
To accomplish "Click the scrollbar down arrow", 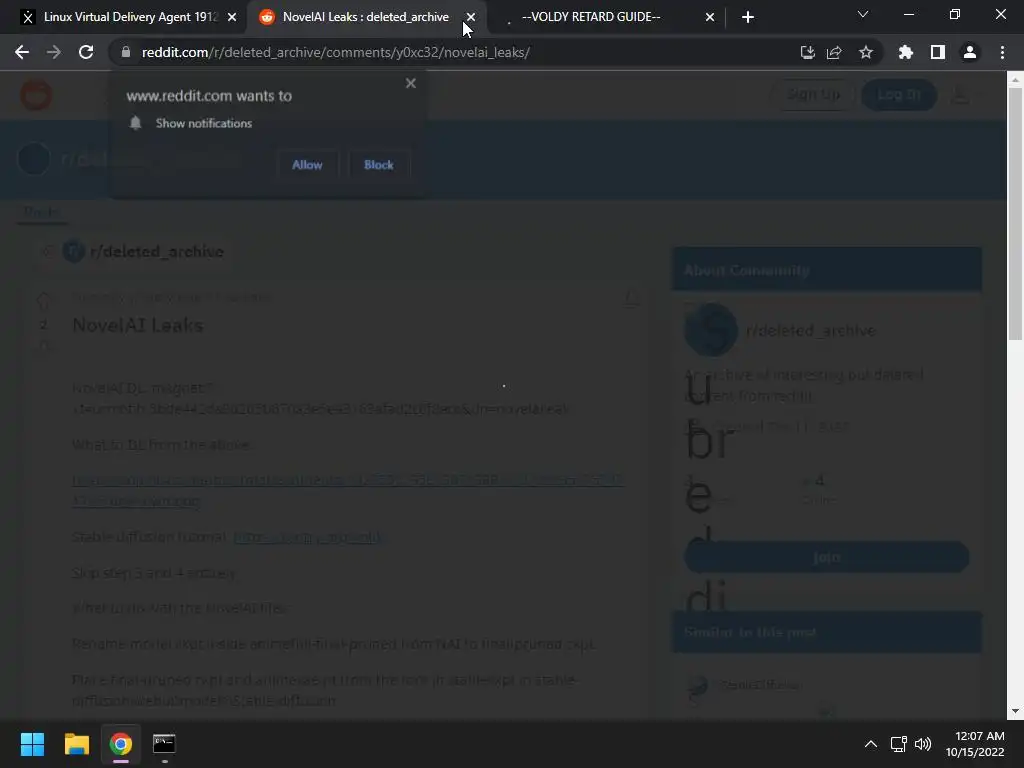I will coord(1015,711).
